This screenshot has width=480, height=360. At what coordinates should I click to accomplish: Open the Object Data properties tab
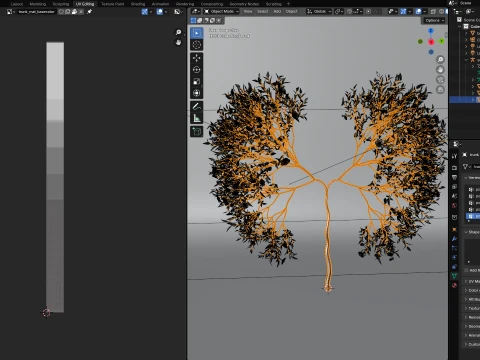pyautogui.click(x=454, y=276)
